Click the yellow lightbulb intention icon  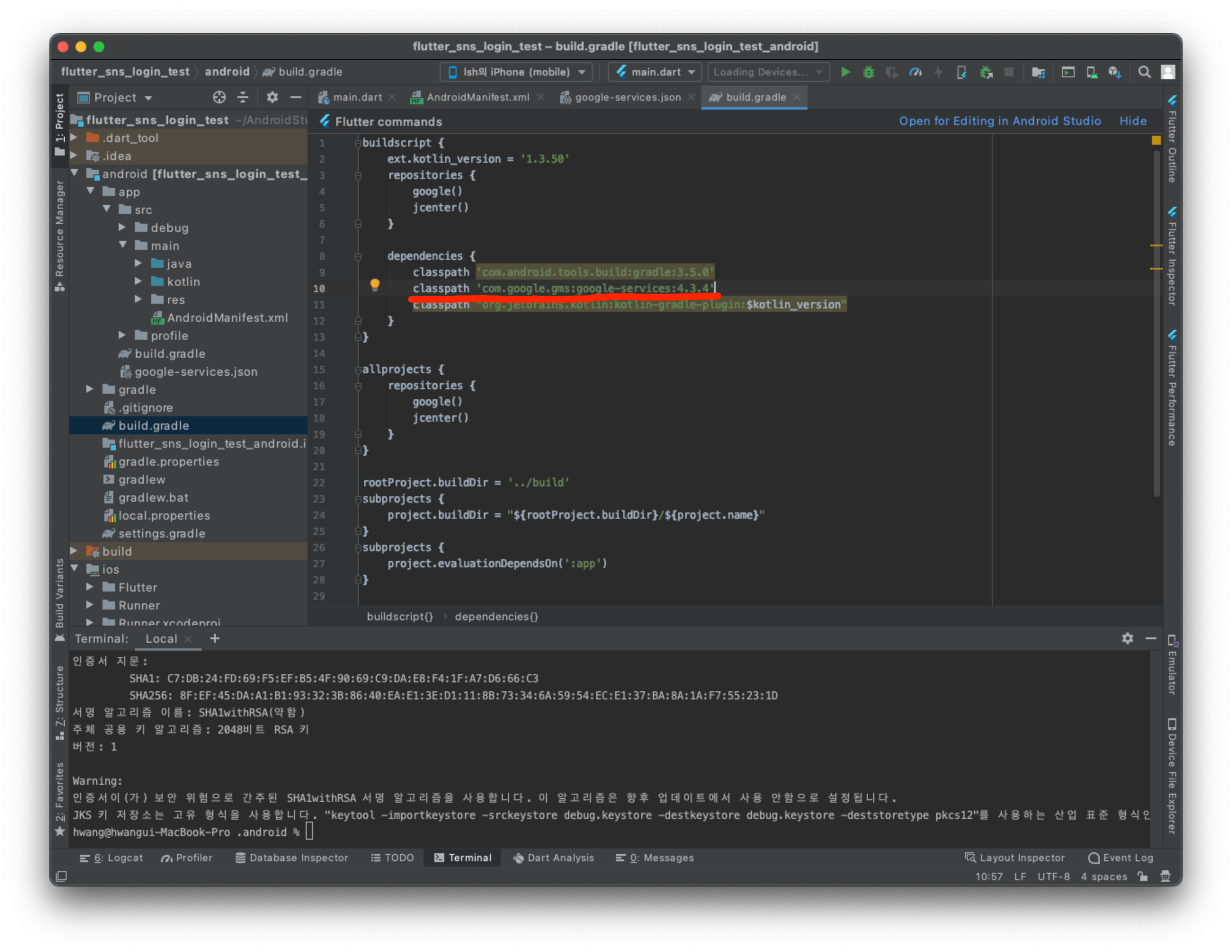coord(375,285)
